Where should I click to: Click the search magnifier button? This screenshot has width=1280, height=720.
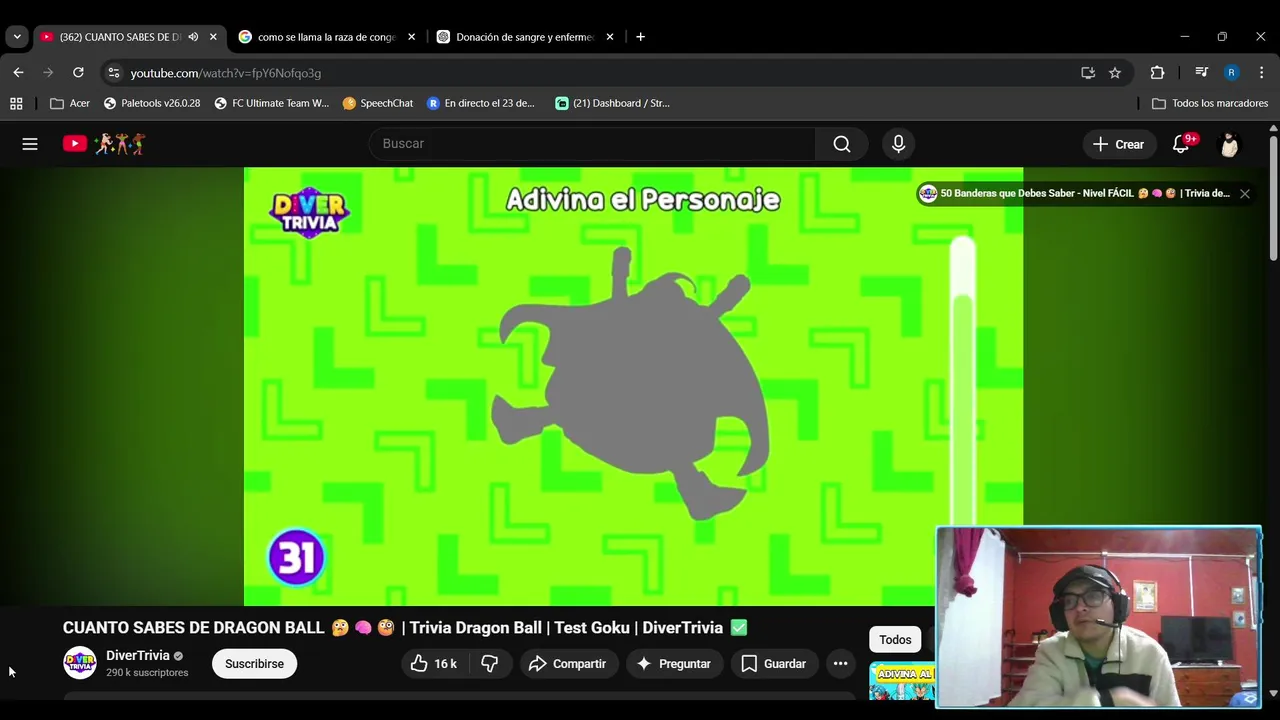pyautogui.click(x=842, y=144)
